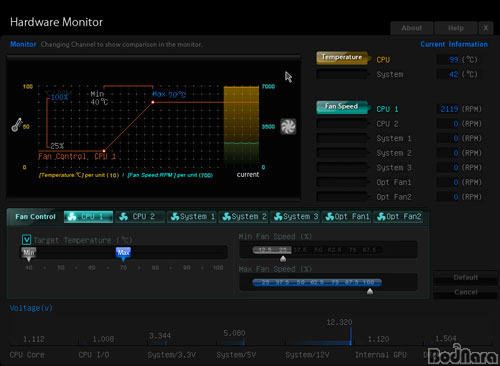This screenshot has height=366, width=500.
Task: Switch to System 1 fan control tab
Action: (192, 217)
